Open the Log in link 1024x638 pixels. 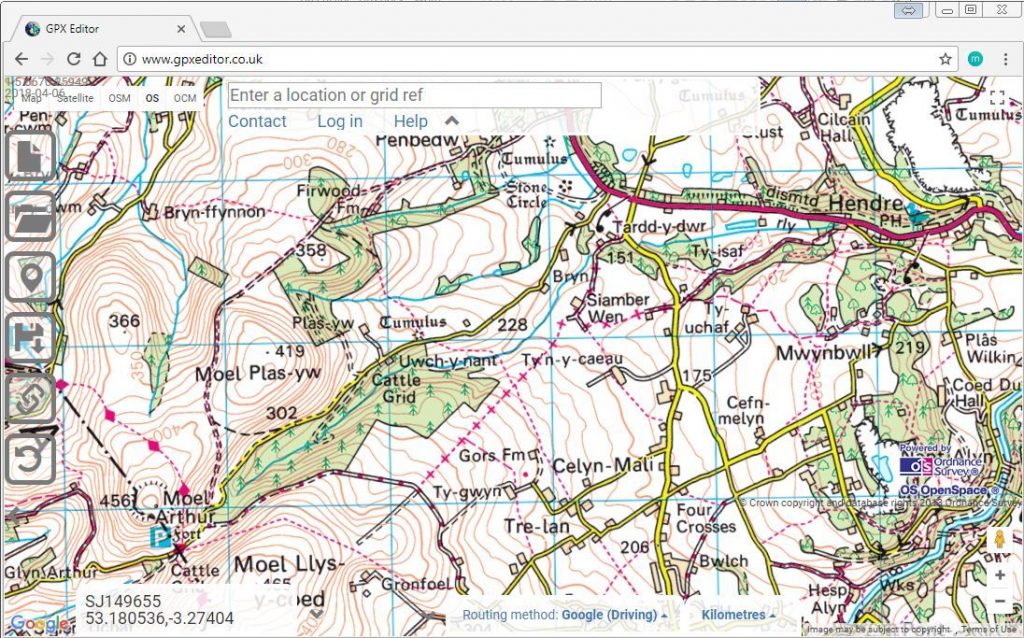(340, 121)
